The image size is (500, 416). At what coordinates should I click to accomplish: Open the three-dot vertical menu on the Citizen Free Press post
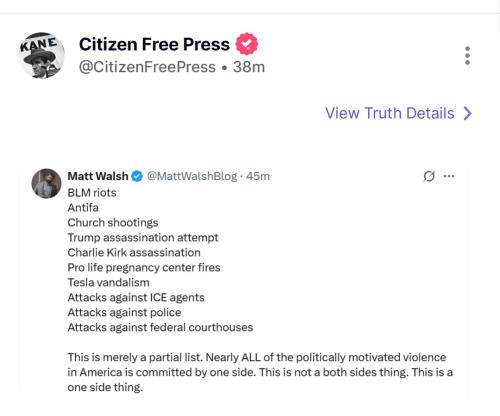click(x=467, y=55)
